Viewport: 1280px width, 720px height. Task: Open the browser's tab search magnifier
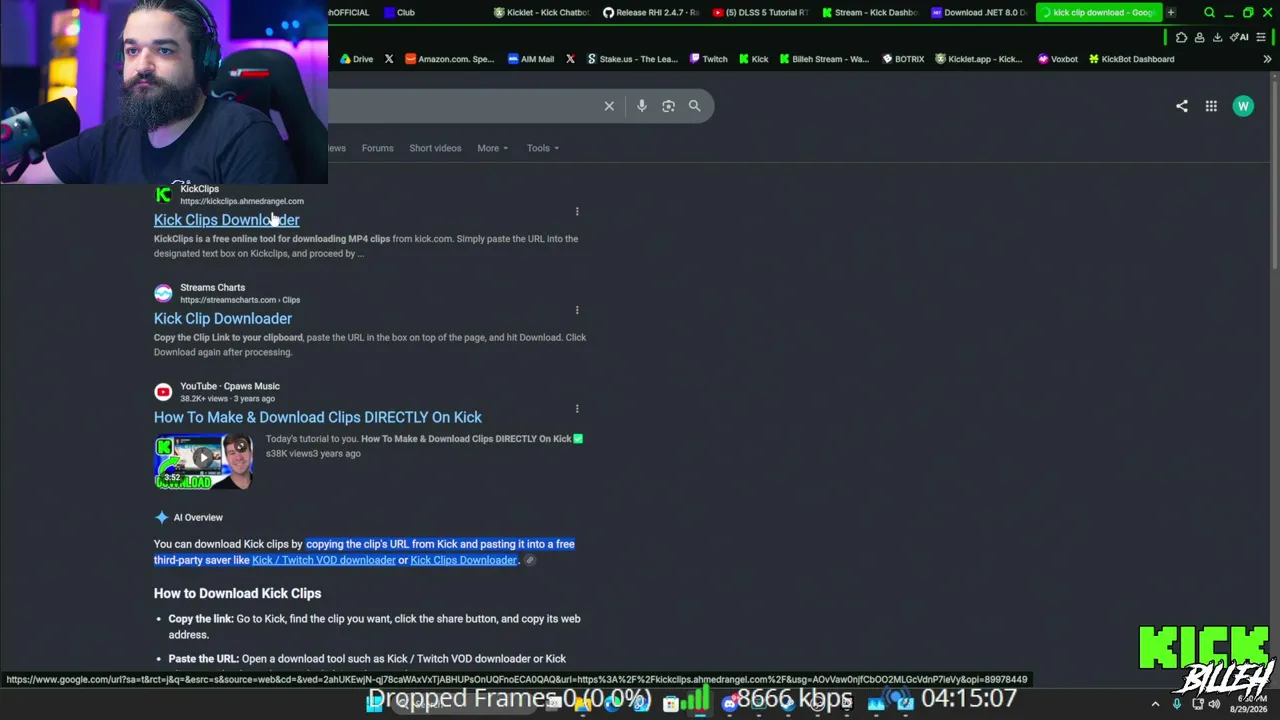1209,13
